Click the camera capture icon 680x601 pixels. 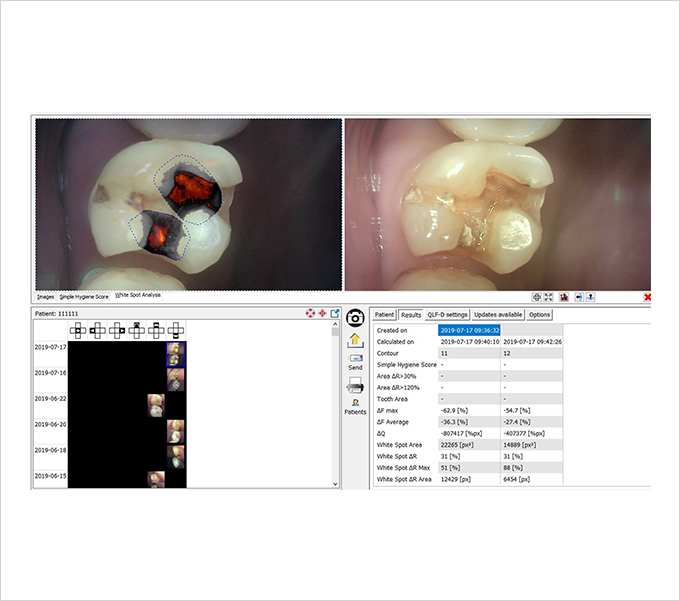tap(355, 318)
